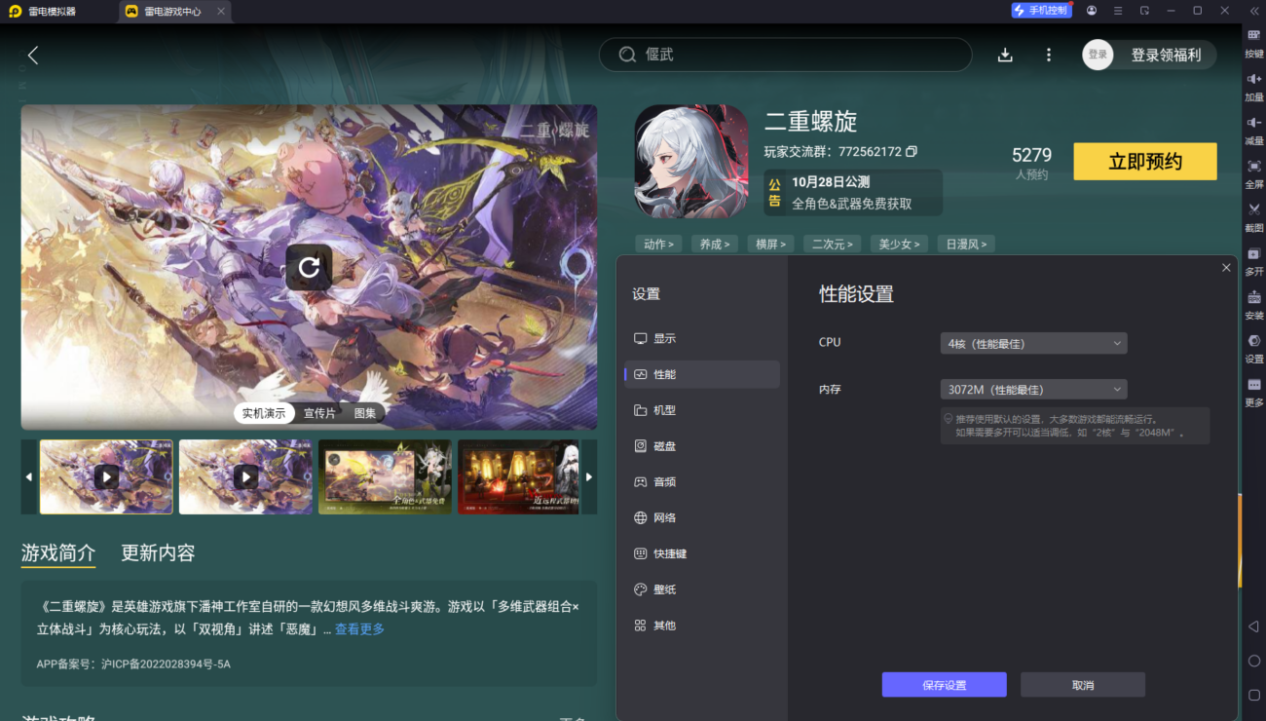The width and height of the screenshot is (1266, 721).
Task: Click the search magnifier icon
Action: point(627,55)
